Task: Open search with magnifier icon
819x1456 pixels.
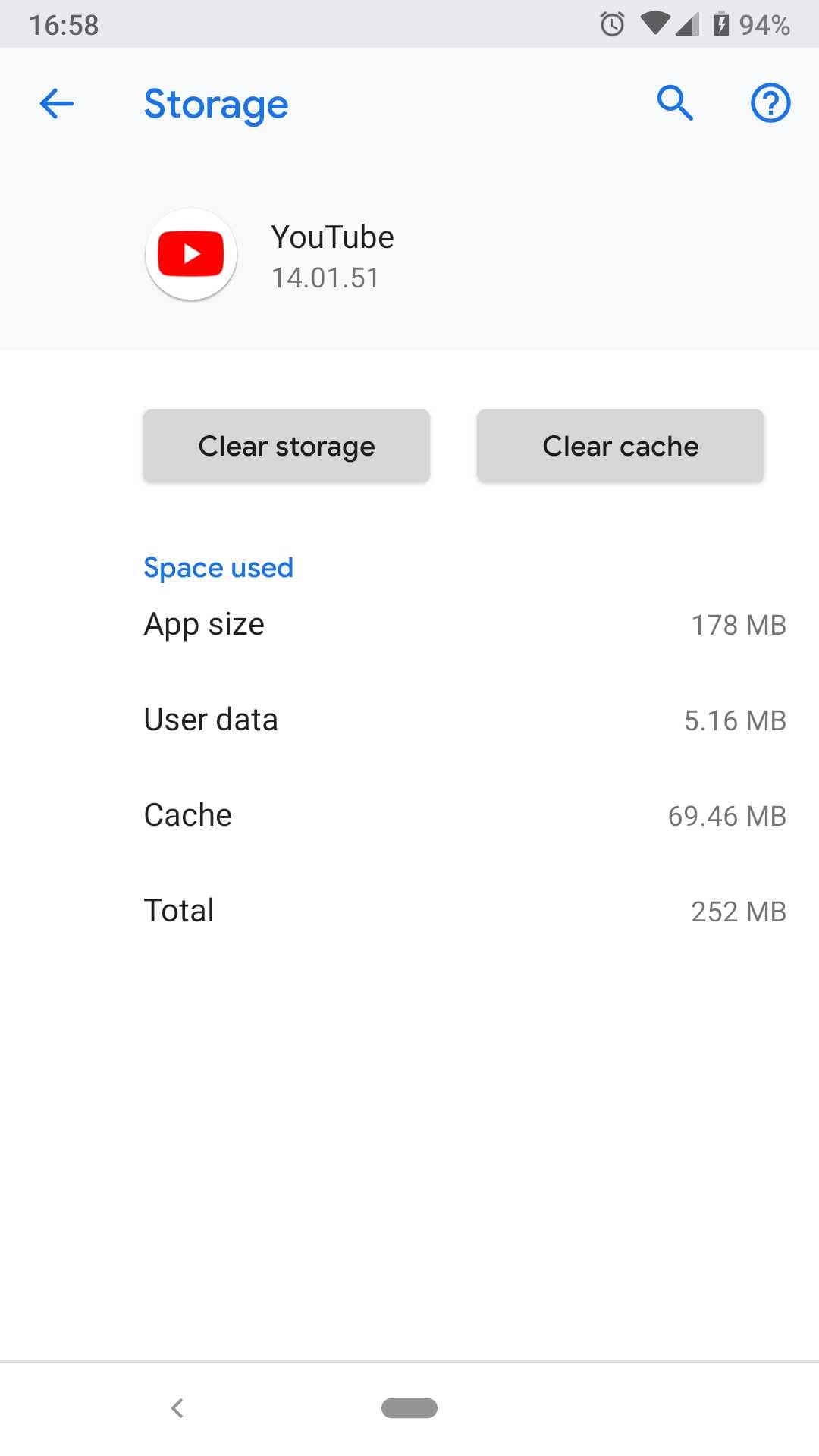Action: [x=674, y=103]
